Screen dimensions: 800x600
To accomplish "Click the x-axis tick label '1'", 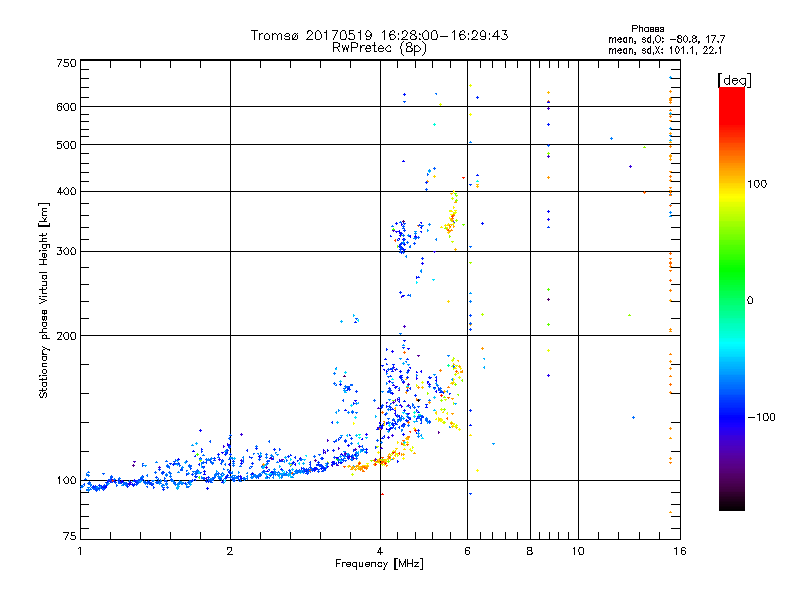I will (80, 551).
